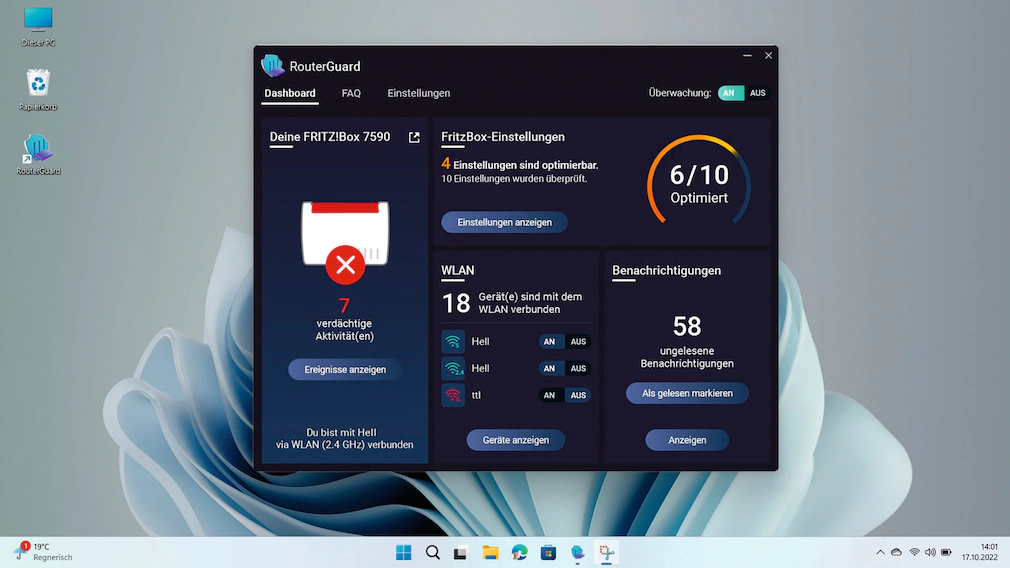Click Geräte anzeigen button

(x=516, y=440)
